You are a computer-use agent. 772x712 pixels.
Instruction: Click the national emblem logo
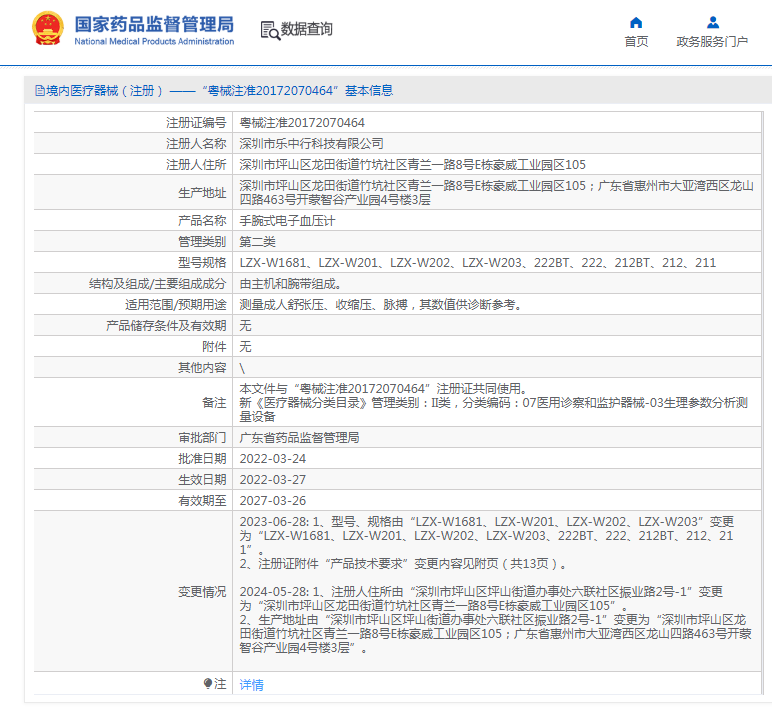click(48, 29)
